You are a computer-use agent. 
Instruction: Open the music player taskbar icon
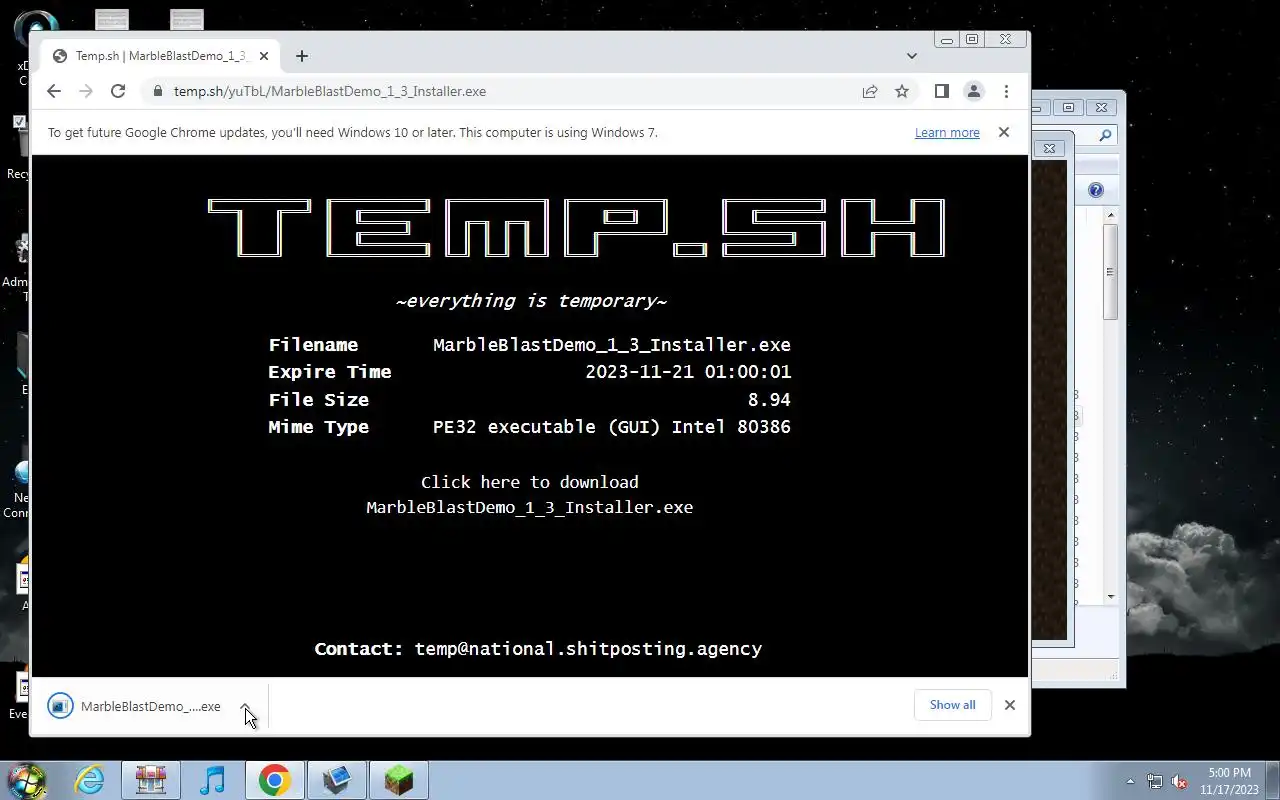pos(212,780)
